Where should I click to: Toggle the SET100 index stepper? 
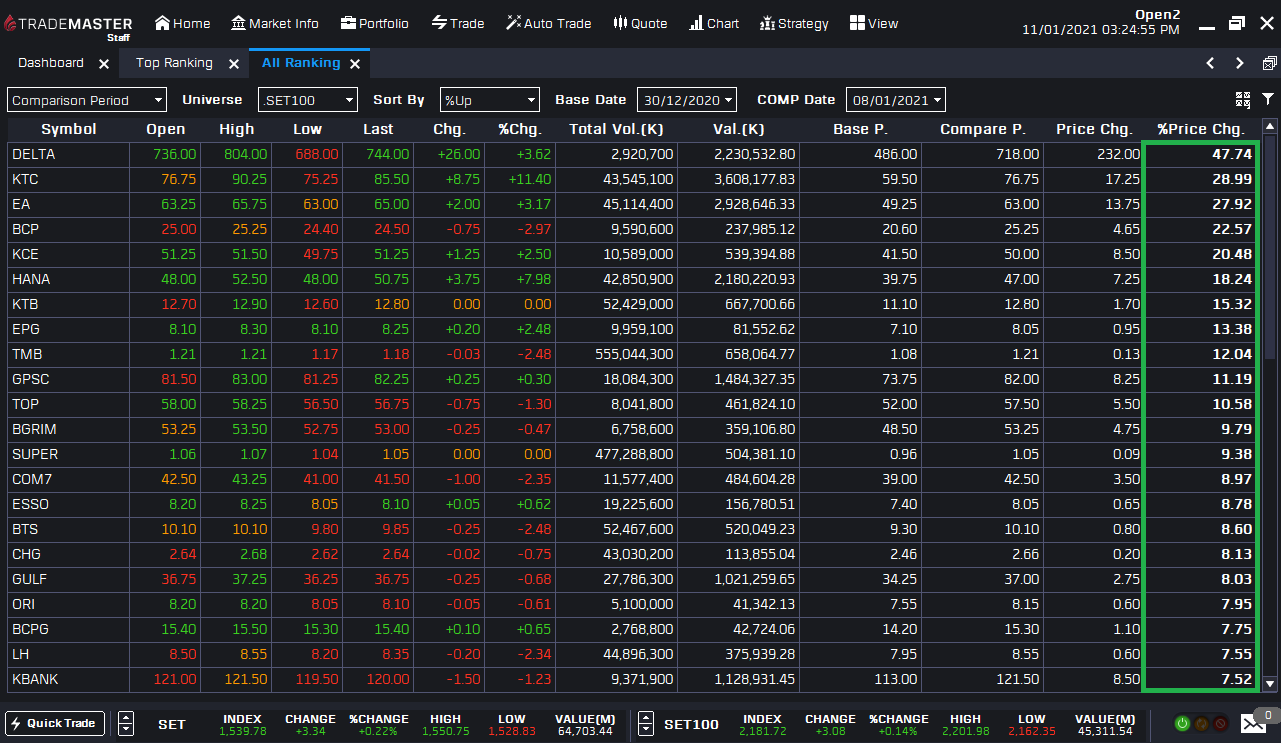pyautogui.click(x=646, y=723)
